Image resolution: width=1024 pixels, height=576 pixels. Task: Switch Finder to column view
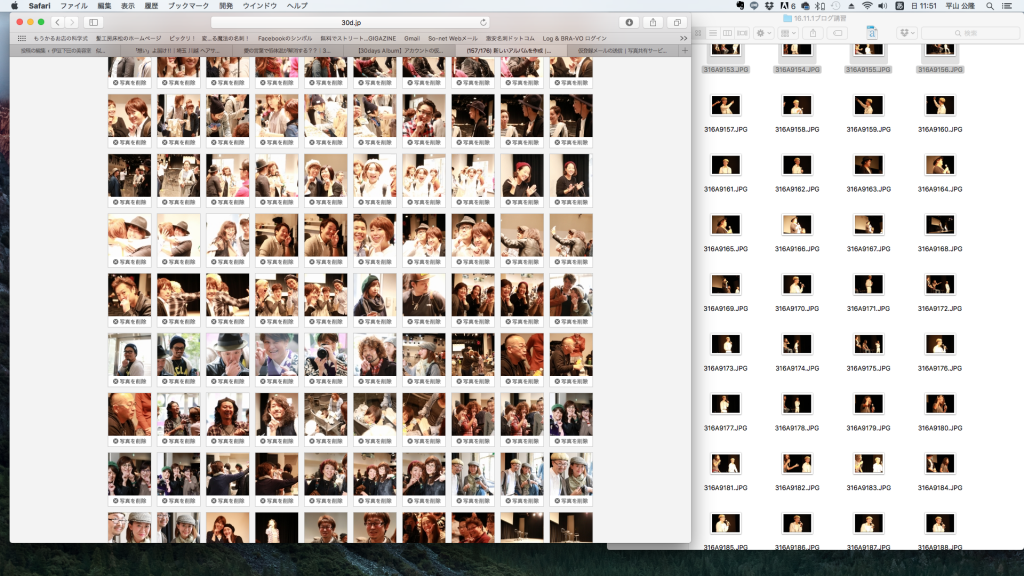click(728, 33)
